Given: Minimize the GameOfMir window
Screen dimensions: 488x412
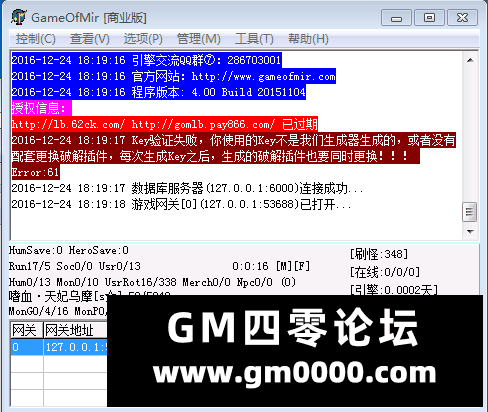Looking at the screenshot, I should (x=396, y=18).
